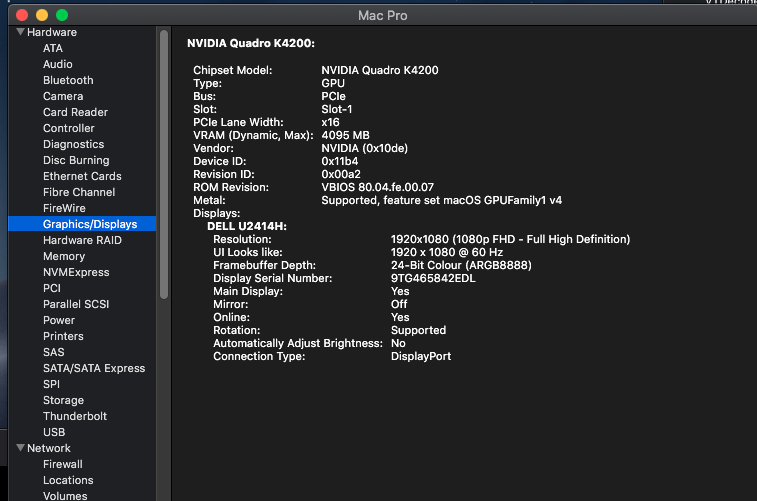Screen dimensions: 757x501
Task: Show Ethernet Cards information
Action: coord(82,176)
